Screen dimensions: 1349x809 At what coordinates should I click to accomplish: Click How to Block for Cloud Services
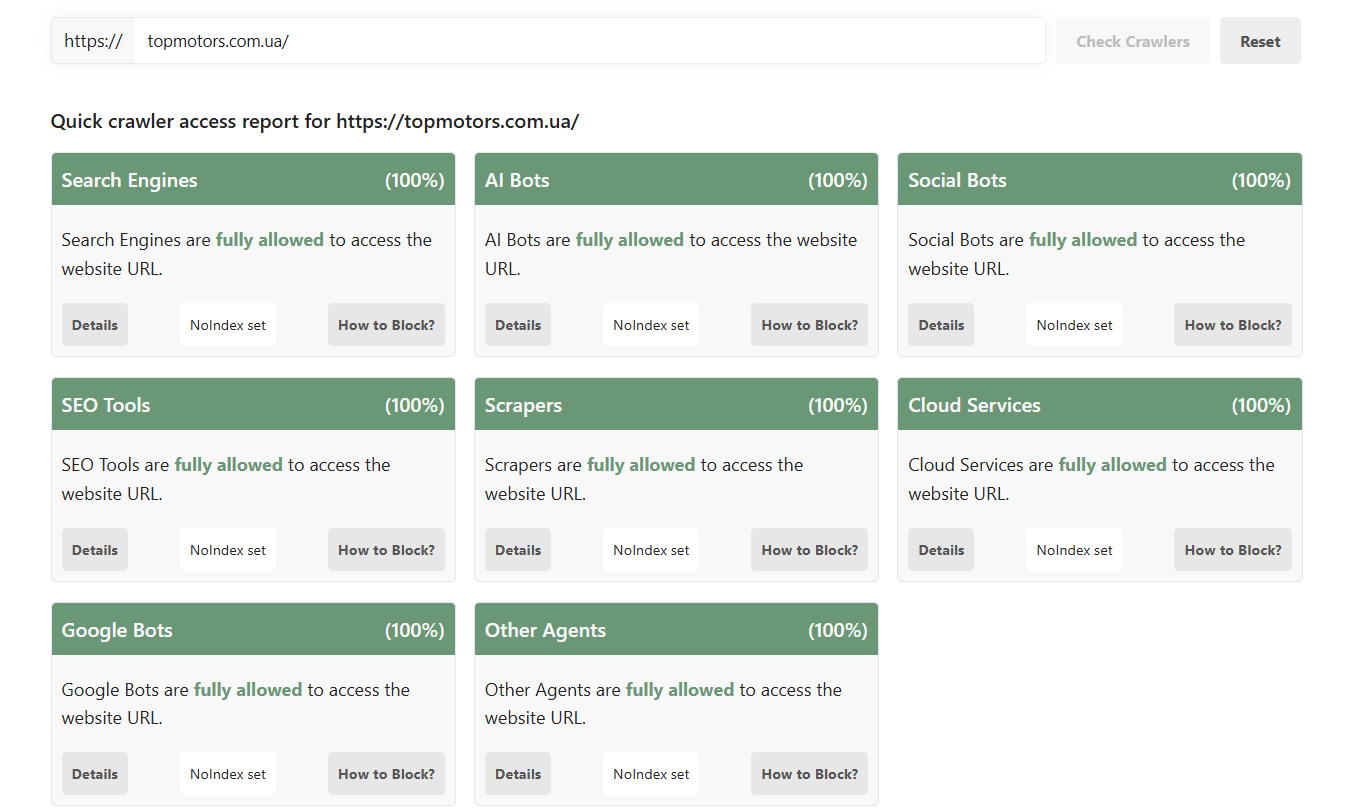(1232, 550)
